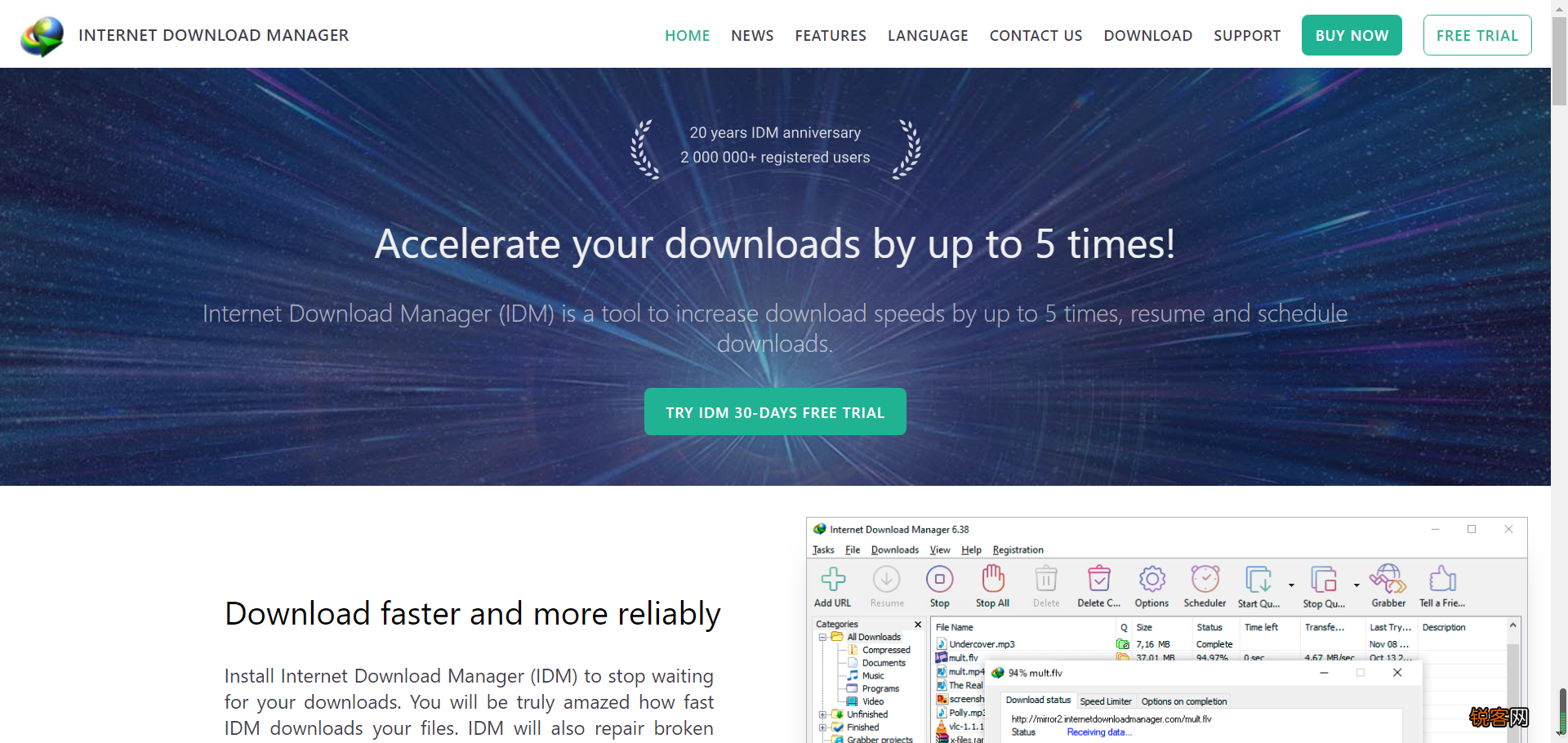Click the Add URL toolbar icon
The height and width of the screenshot is (743, 1568).
point(833,579)
